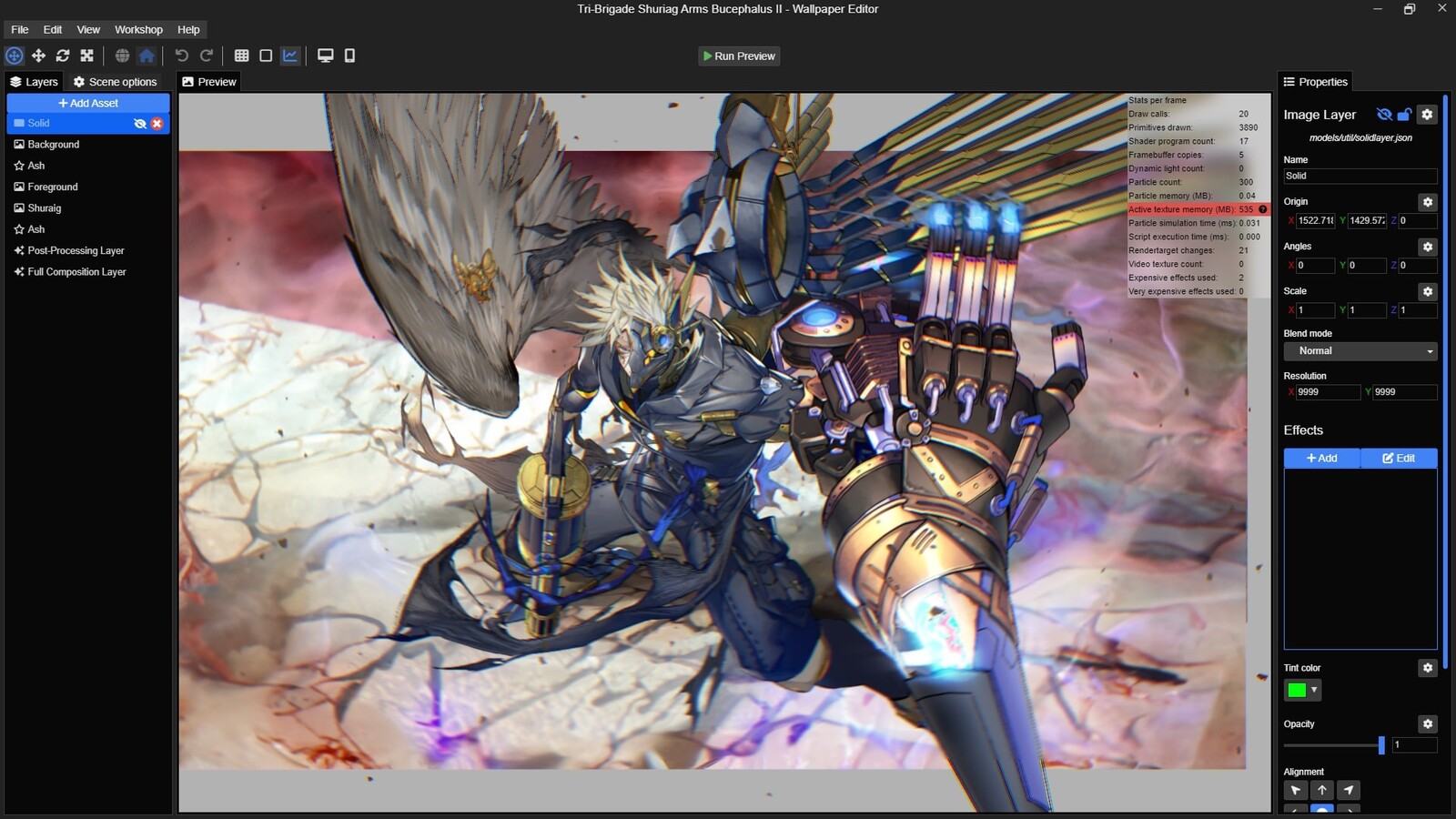Click the Origin X value field
Image resolution: width=1456 pixels, height=819 pixels.
[1315, 221]
